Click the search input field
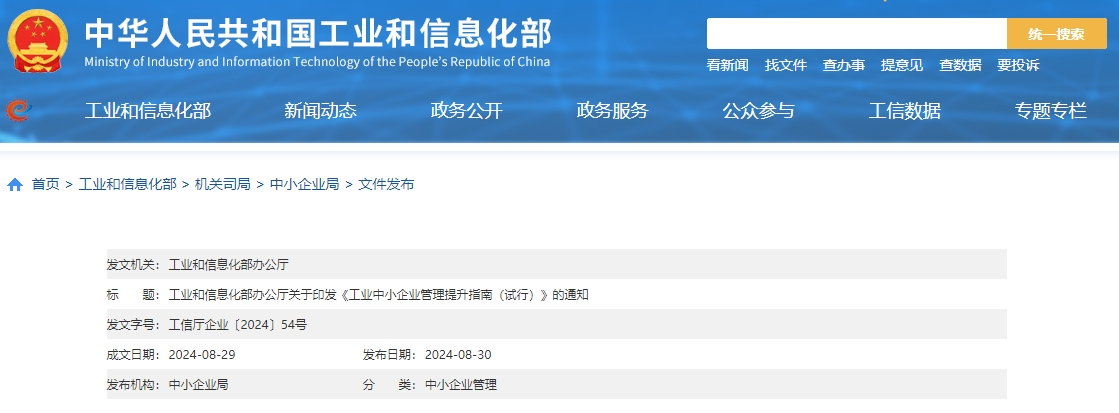The height and width of the screenshot is (413, 1119). point(856,34)
